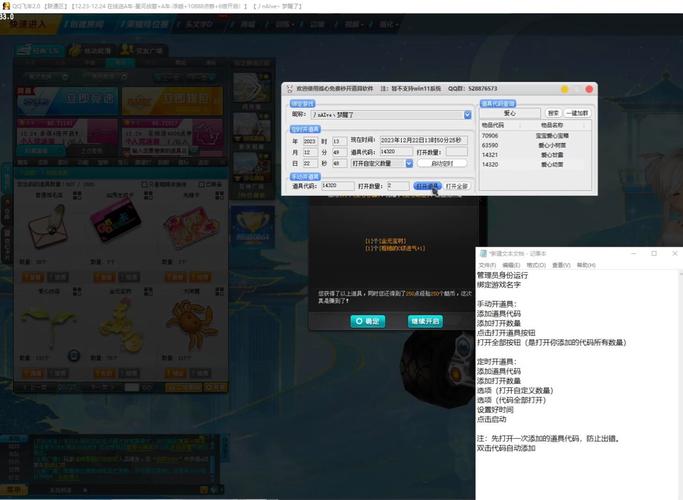Open 编辑(E) menu in Notepad

click(x=511, y=265)
